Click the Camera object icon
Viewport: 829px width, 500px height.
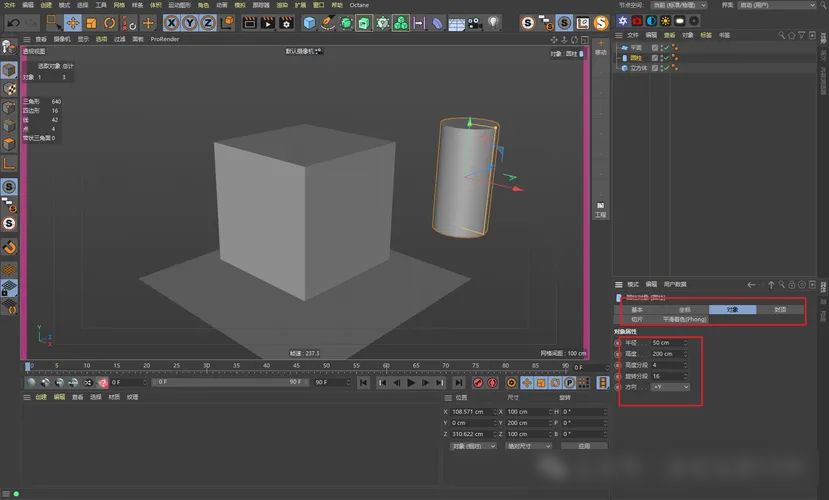[x=475, y=23]
